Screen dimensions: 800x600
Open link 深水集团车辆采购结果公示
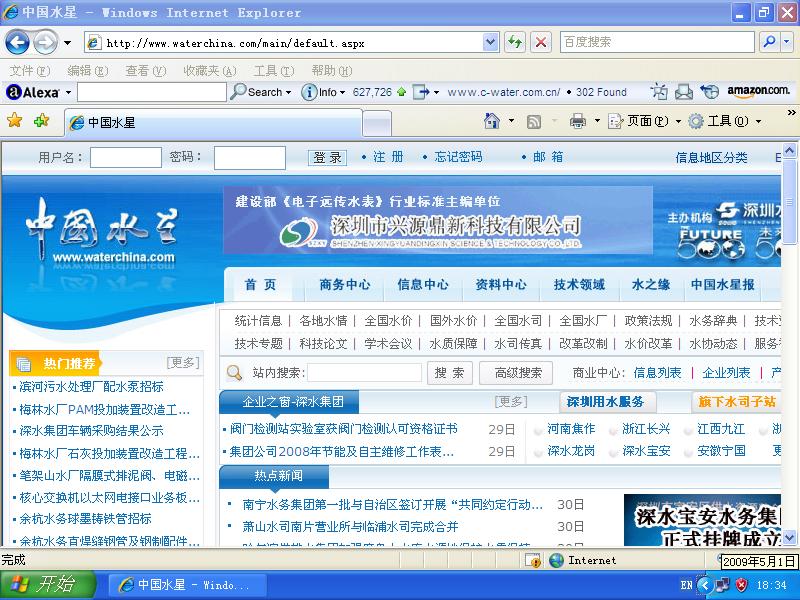point(91,431)
